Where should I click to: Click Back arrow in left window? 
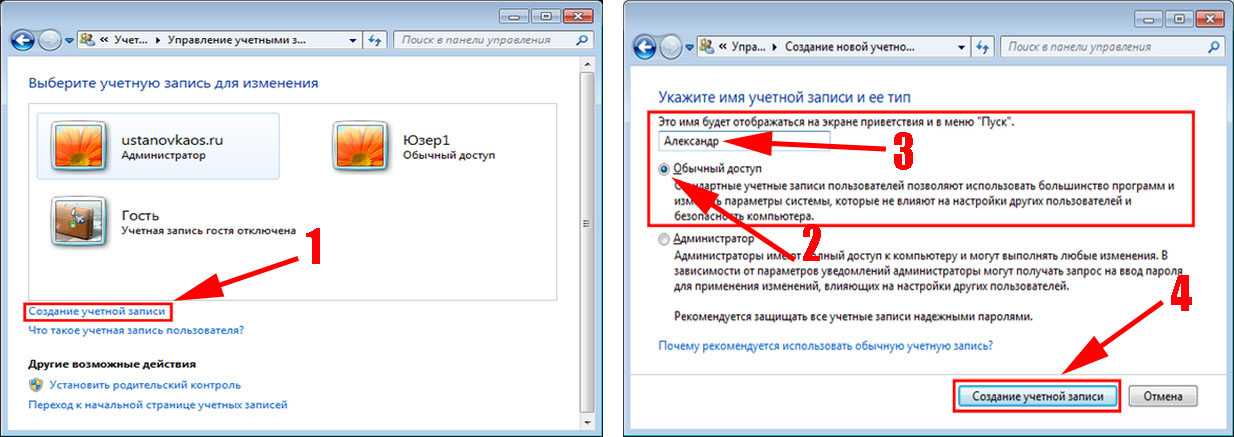pyautogui.click(x=22, y=40)
